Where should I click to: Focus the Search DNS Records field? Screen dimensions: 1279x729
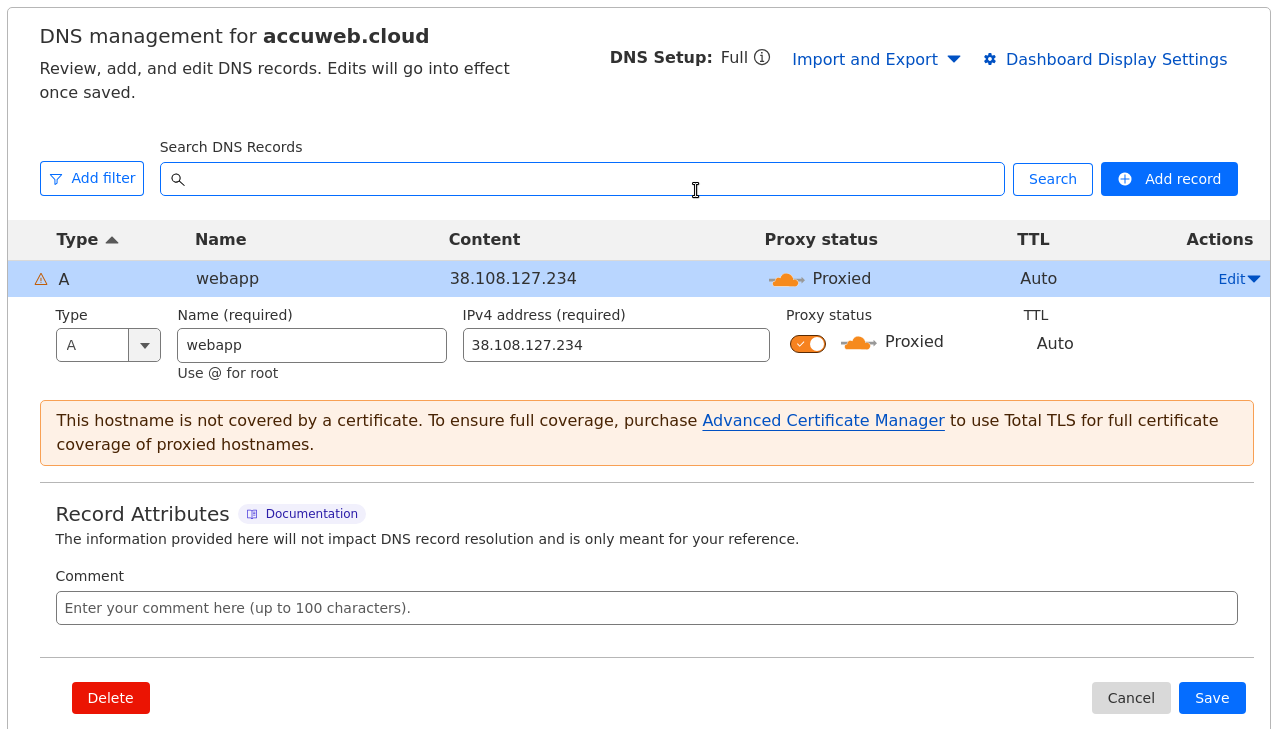point(582,179)
